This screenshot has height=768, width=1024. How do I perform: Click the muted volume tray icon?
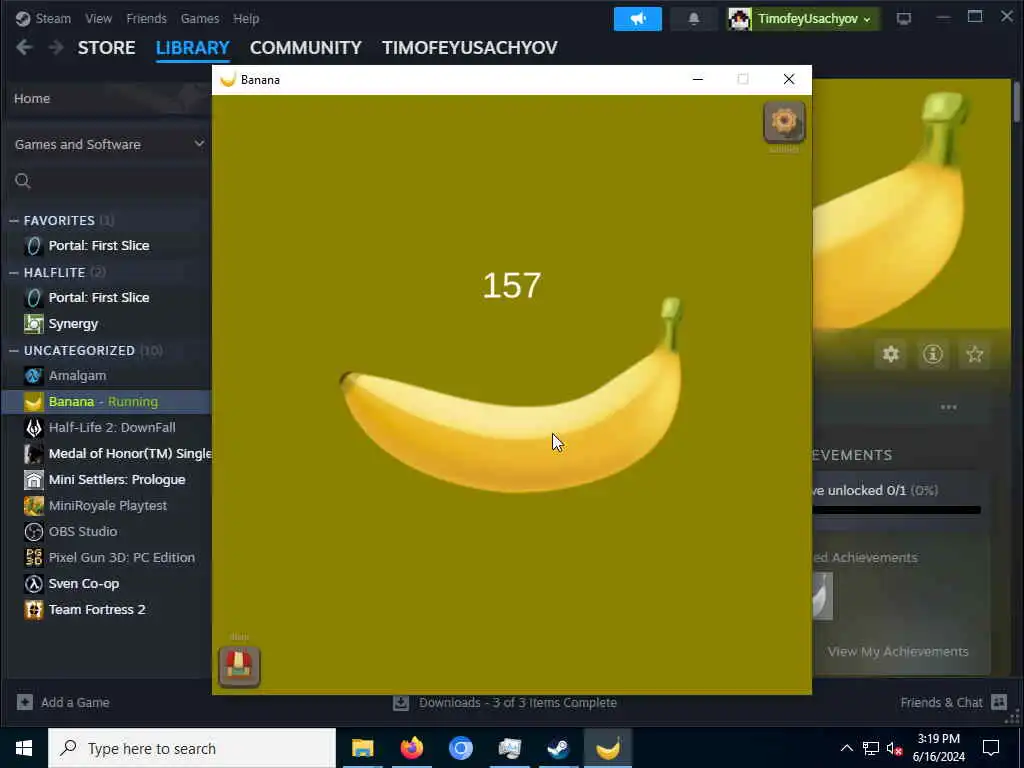pos(894,748)
